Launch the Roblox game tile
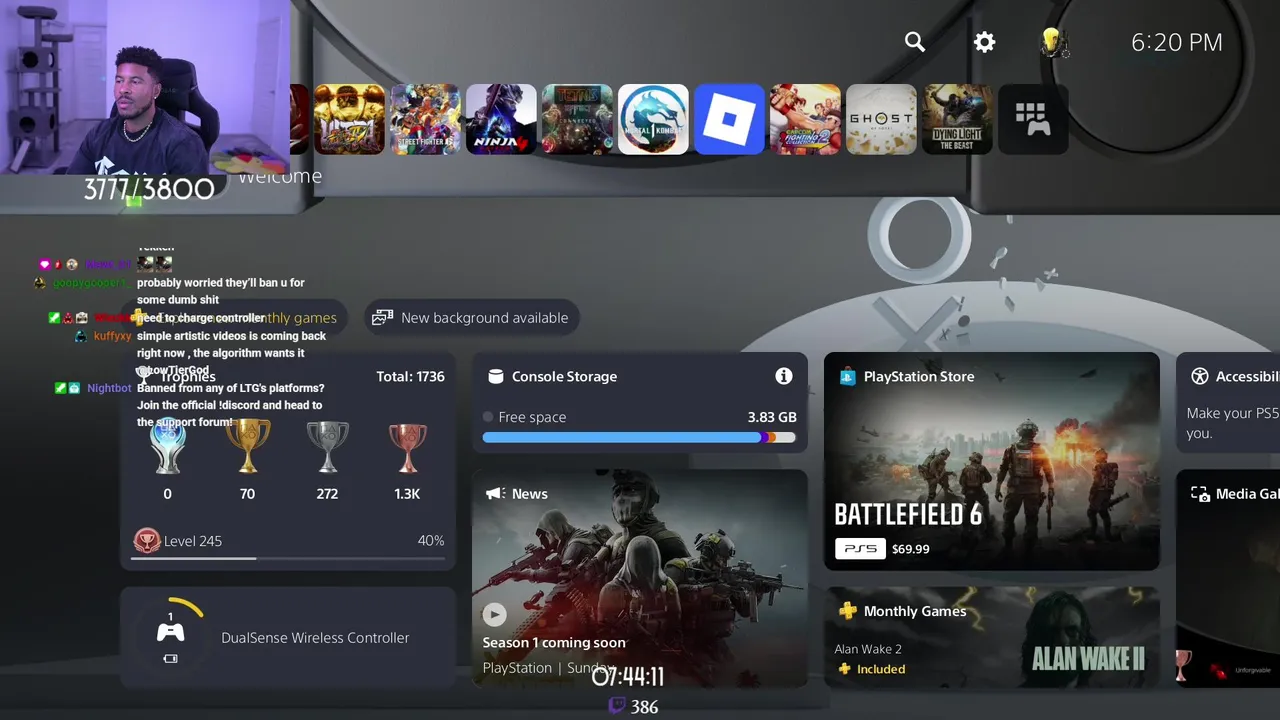 (729, 119)
